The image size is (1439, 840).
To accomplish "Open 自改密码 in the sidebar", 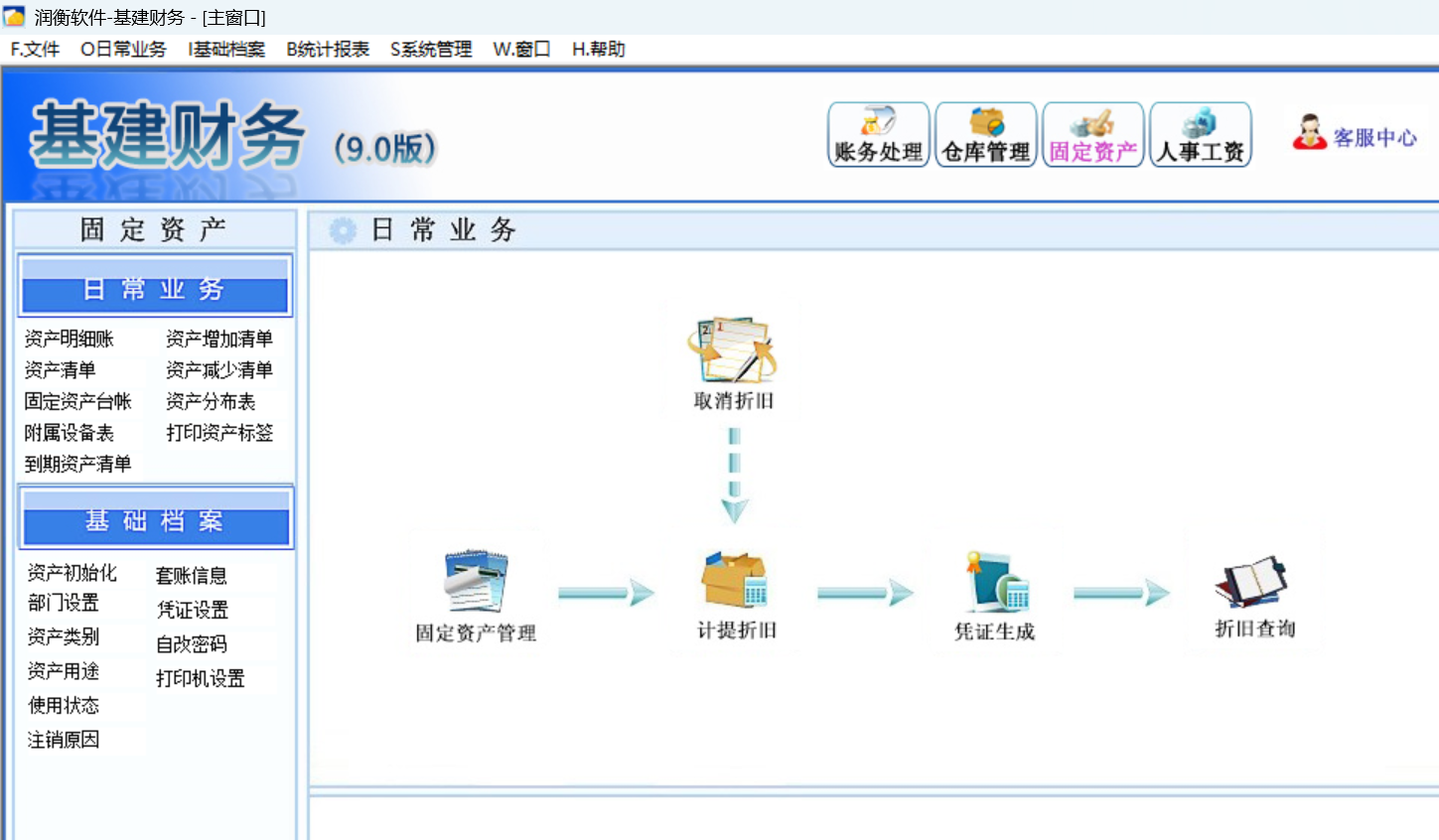I will (x=192, y=644).
